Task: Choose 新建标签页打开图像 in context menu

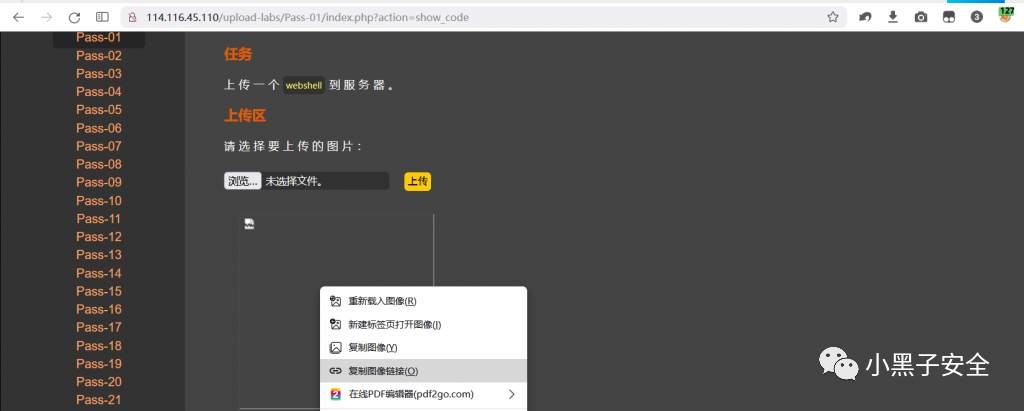Action: coord(393,324)
